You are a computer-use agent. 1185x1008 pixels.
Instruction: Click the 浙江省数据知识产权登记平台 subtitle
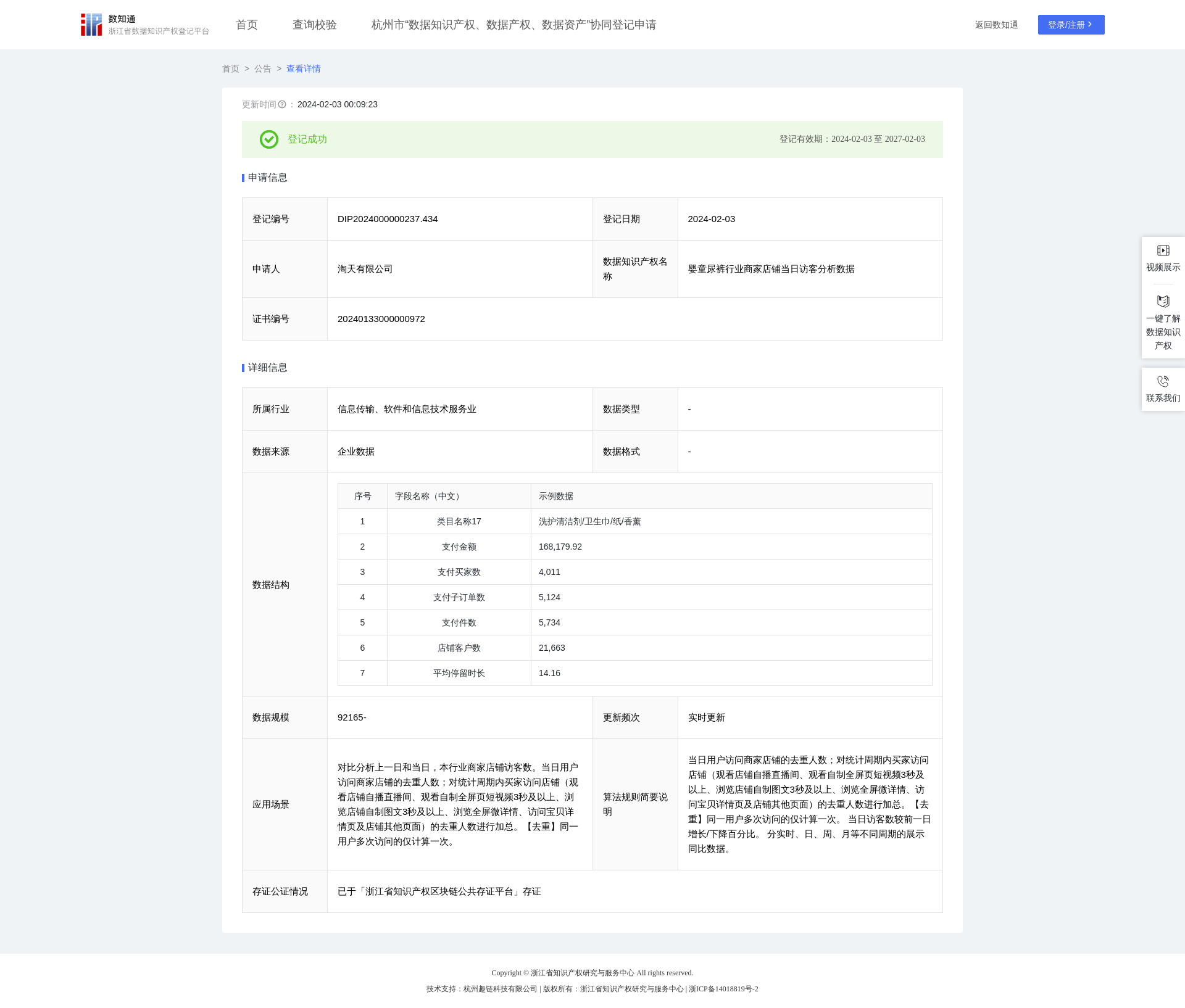159,31
